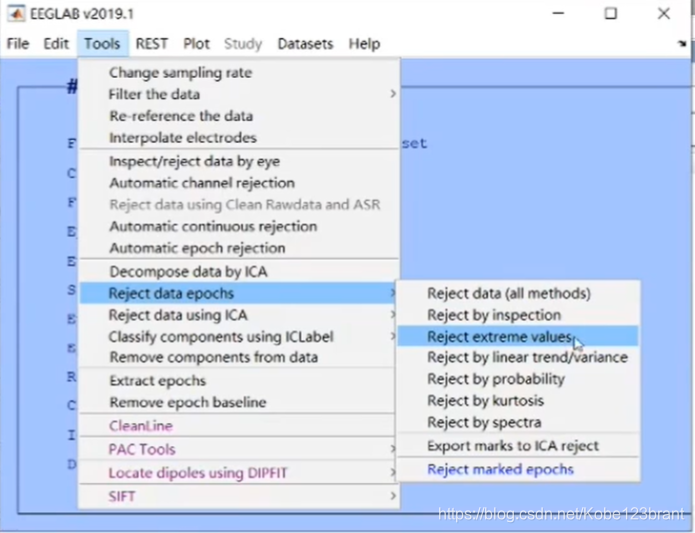
Task: Open the Edit menu
Action: point(56,44)
